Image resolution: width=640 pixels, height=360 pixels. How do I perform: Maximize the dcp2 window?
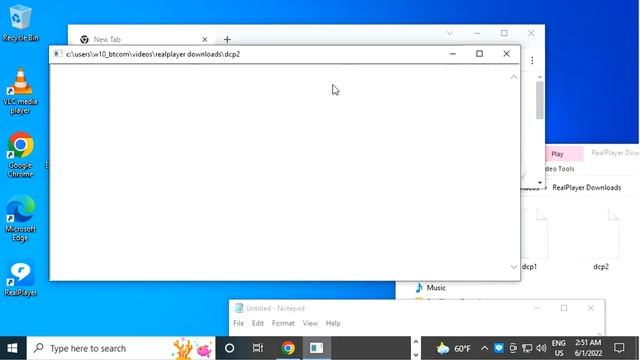(480, 54)
